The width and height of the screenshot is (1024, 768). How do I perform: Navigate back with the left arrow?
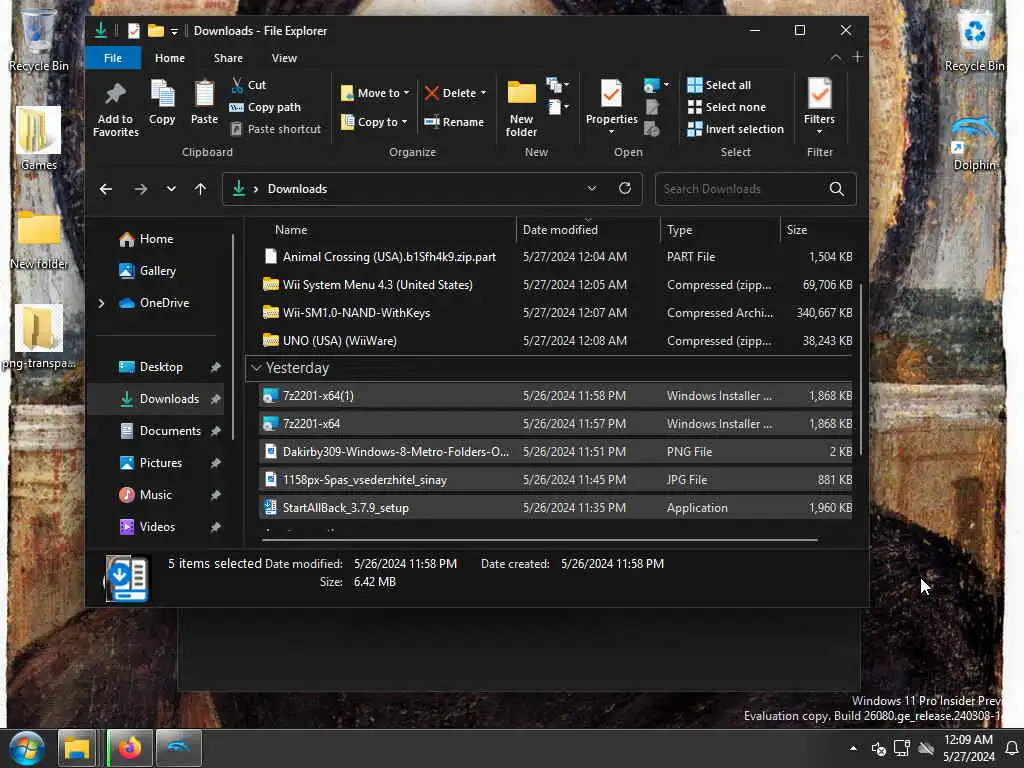(x=106, y=189)
